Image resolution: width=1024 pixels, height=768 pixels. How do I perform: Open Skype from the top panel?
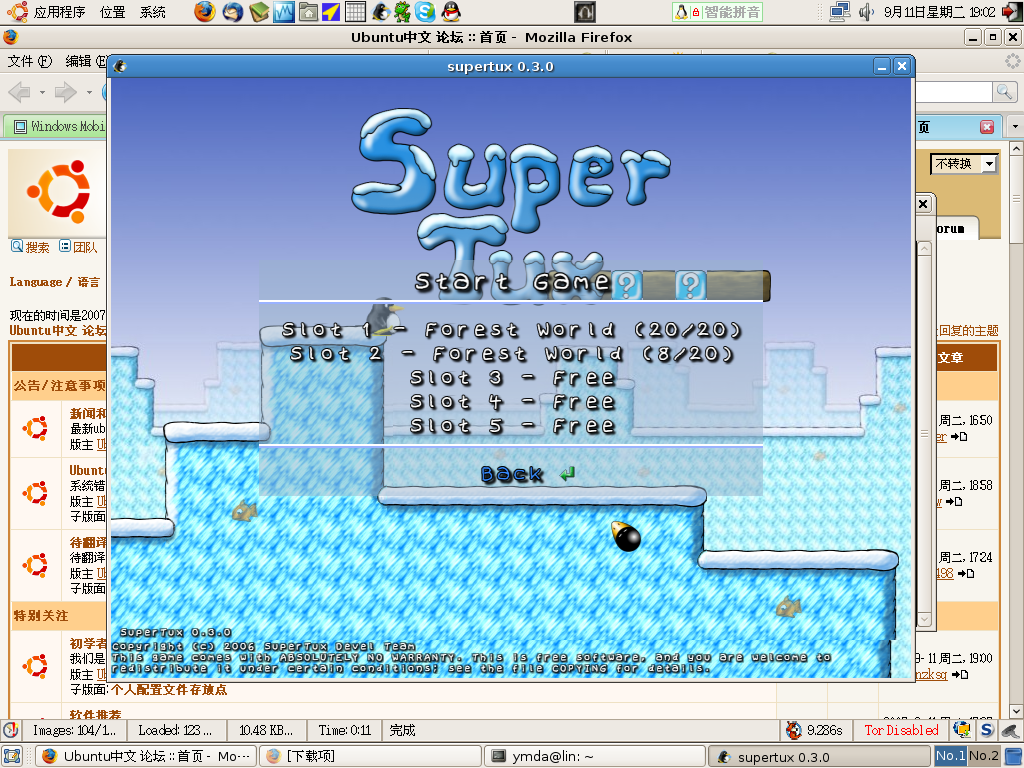tap(425, 12)
